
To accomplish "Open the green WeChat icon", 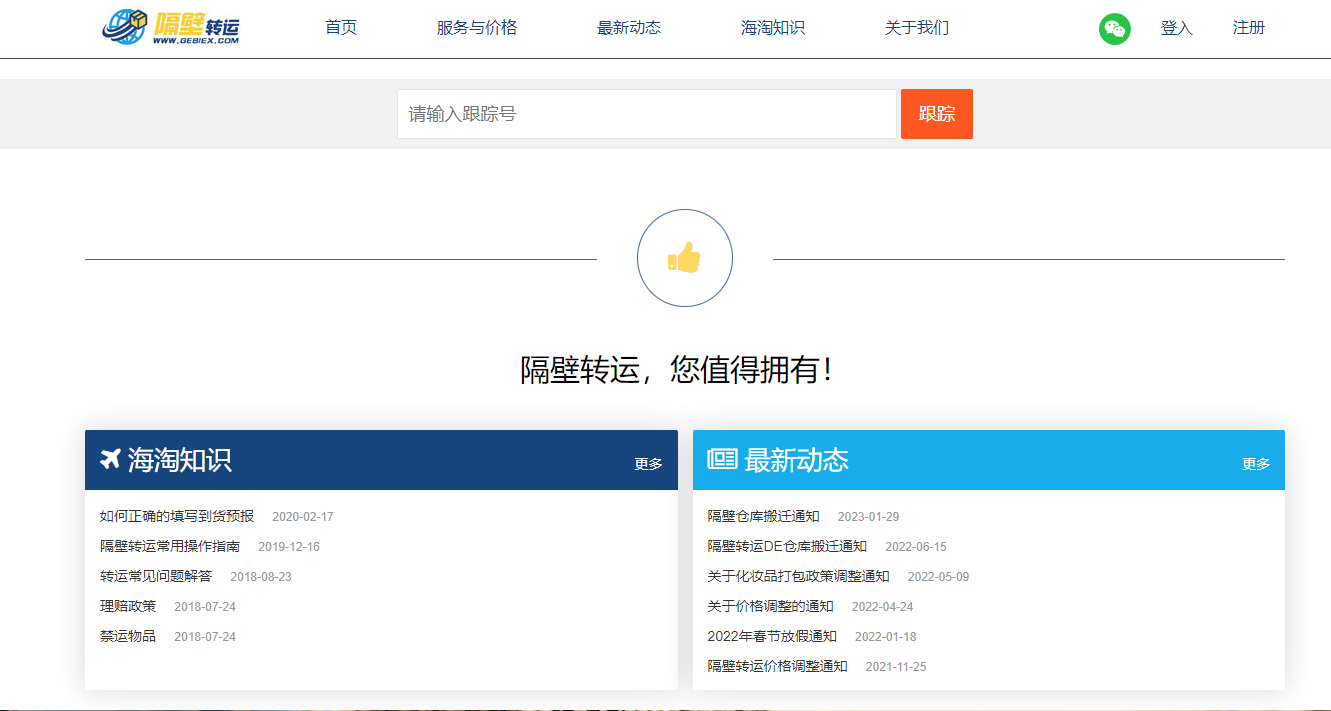I will (x=1114, y=29).
